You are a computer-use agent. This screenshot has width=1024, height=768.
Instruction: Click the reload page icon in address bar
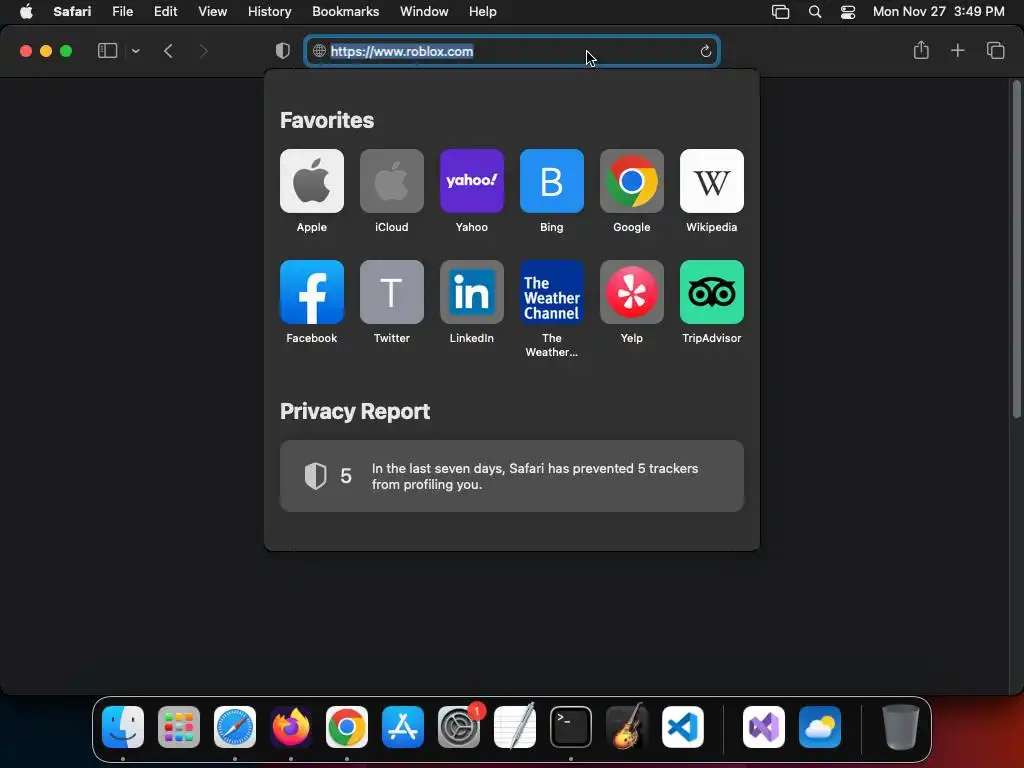click(x=705, y=51)
